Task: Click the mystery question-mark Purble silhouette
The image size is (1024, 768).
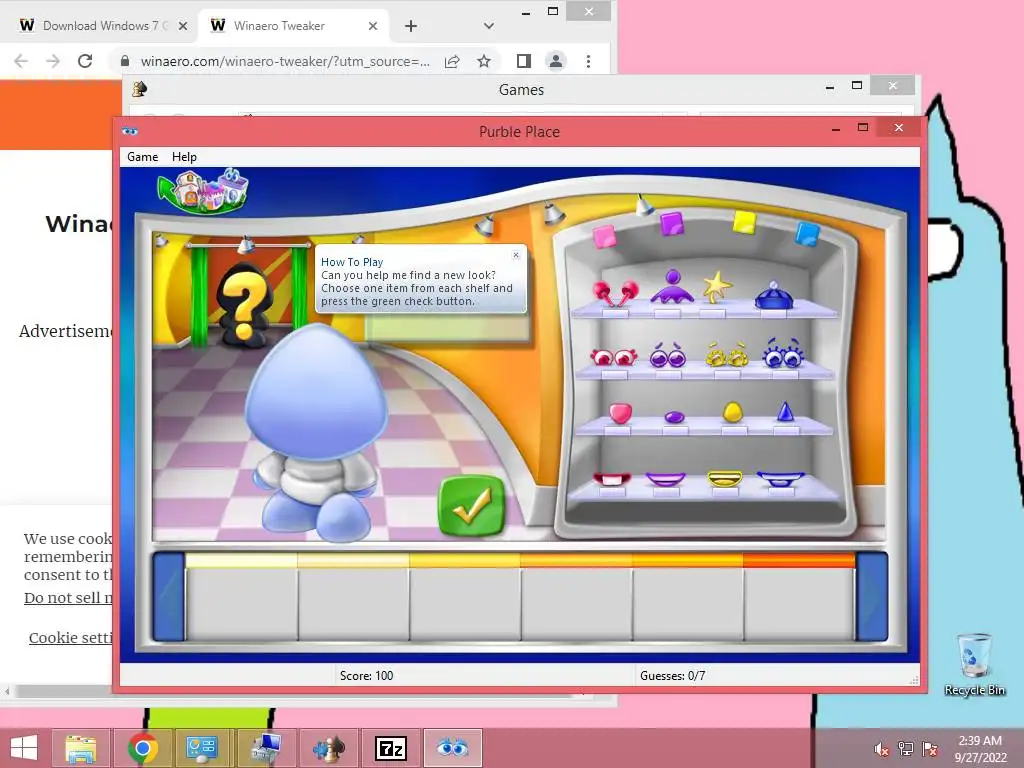Action: pyautogui.click(x=244, y=304)
